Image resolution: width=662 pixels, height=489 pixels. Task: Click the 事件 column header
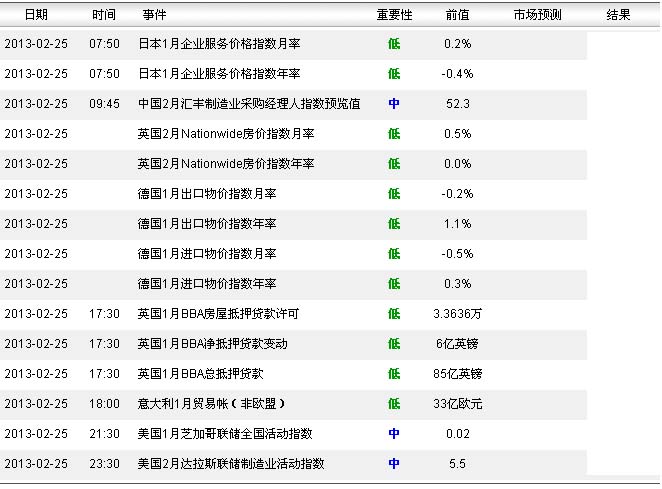(x=155, y=15)
